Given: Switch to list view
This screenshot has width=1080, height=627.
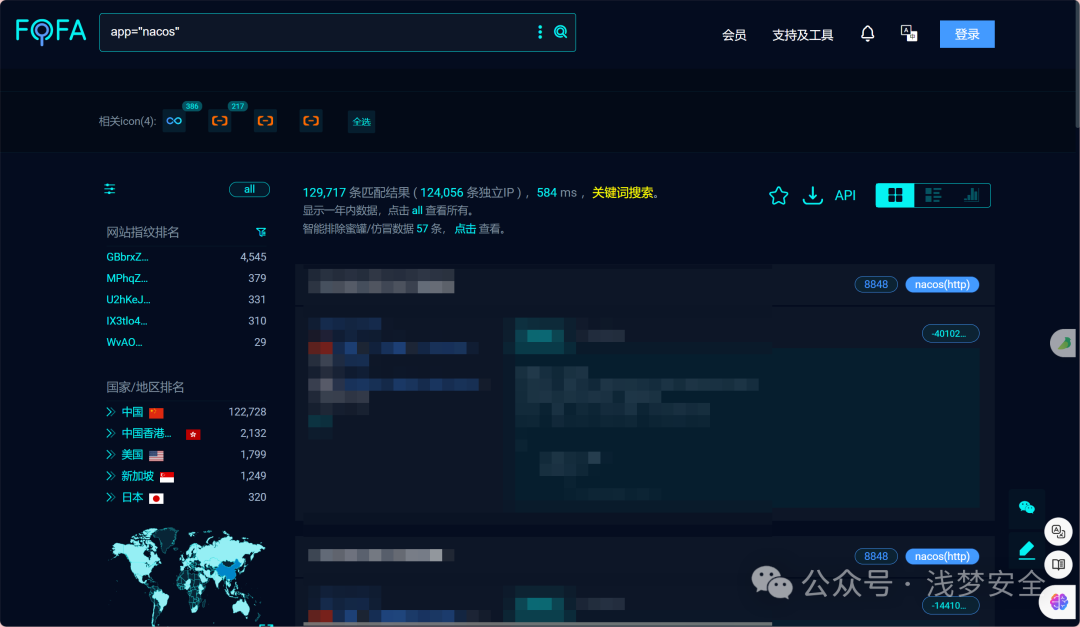Looking at the screenshot, I should click(x=933, y=196).
